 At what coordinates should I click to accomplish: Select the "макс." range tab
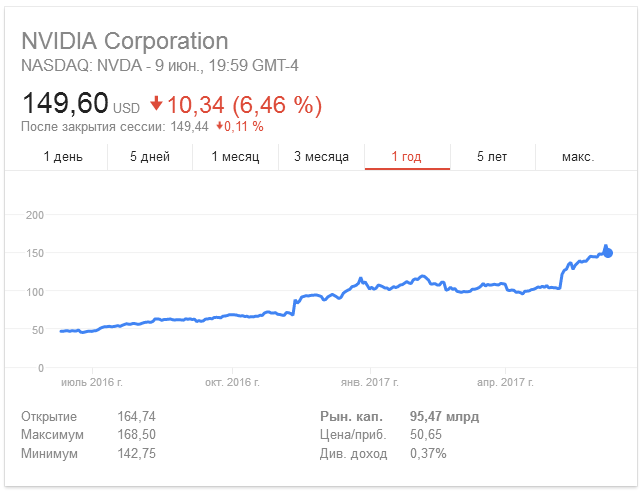point(578,157)
